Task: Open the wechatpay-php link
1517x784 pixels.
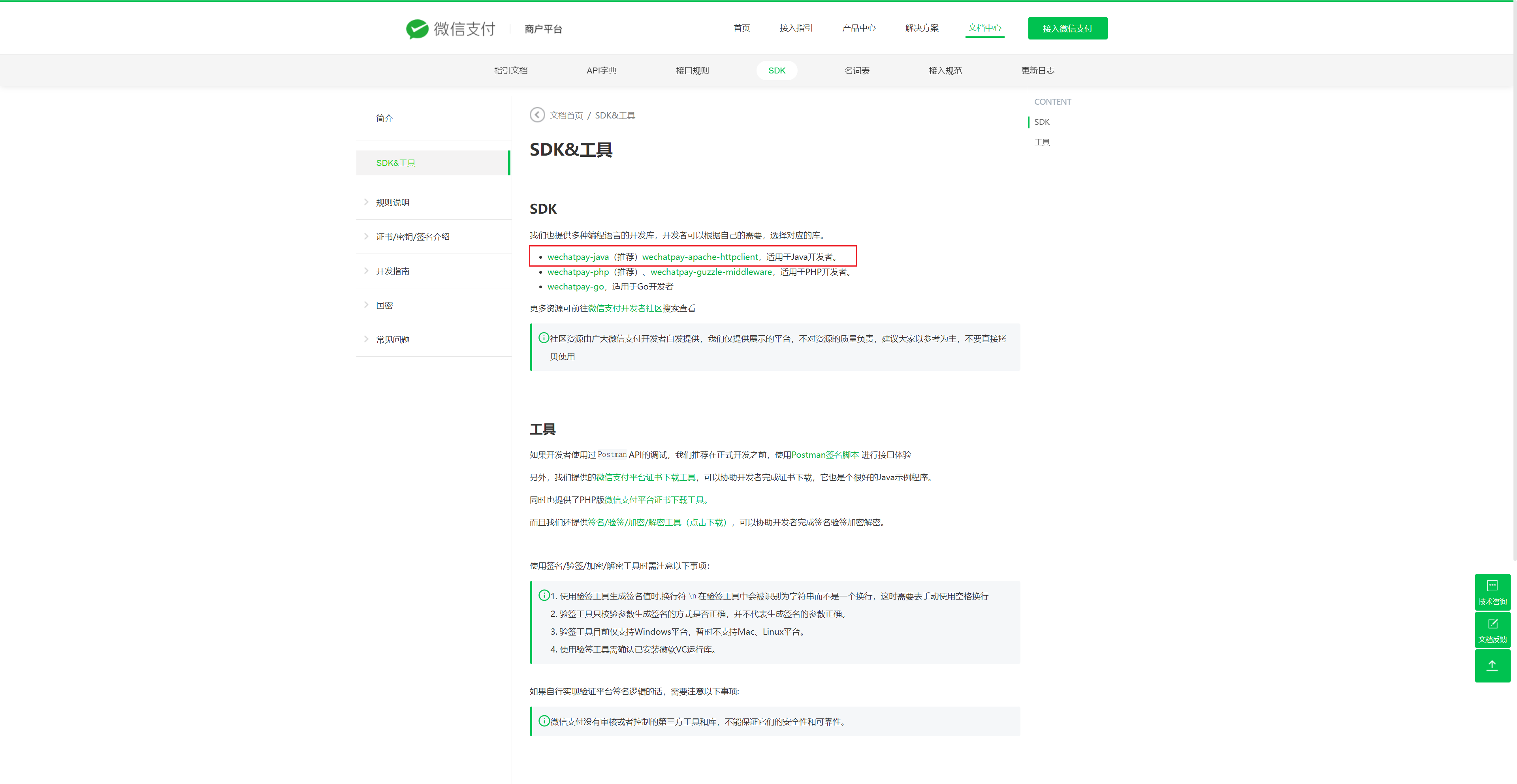Action: (x=578, y=272)
